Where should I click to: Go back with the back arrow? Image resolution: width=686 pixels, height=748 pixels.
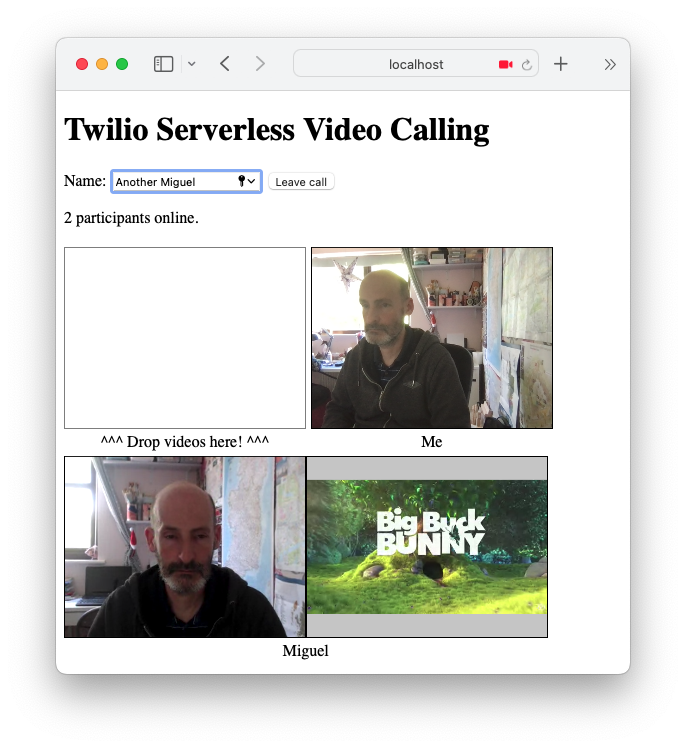pyautogui.click(x=225, y=63)
